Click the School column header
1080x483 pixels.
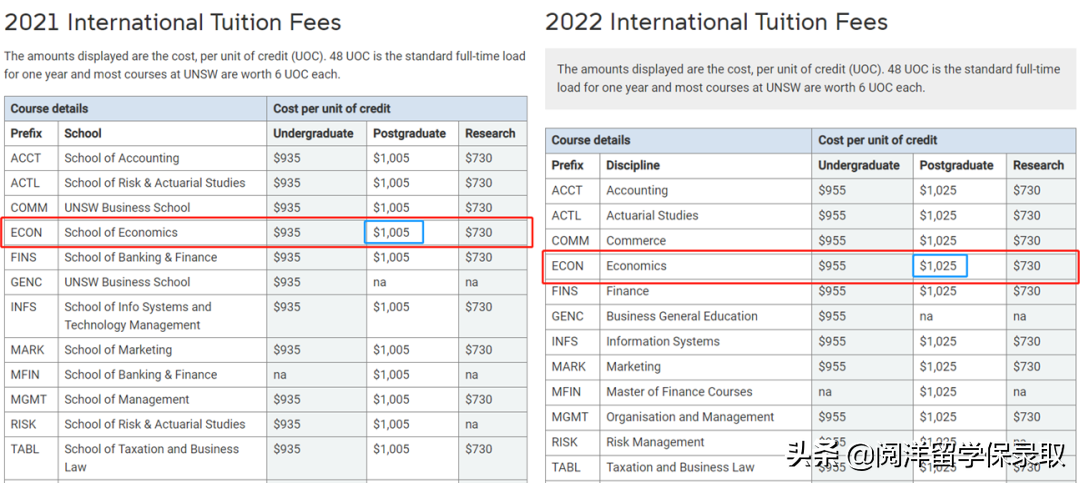83,133
